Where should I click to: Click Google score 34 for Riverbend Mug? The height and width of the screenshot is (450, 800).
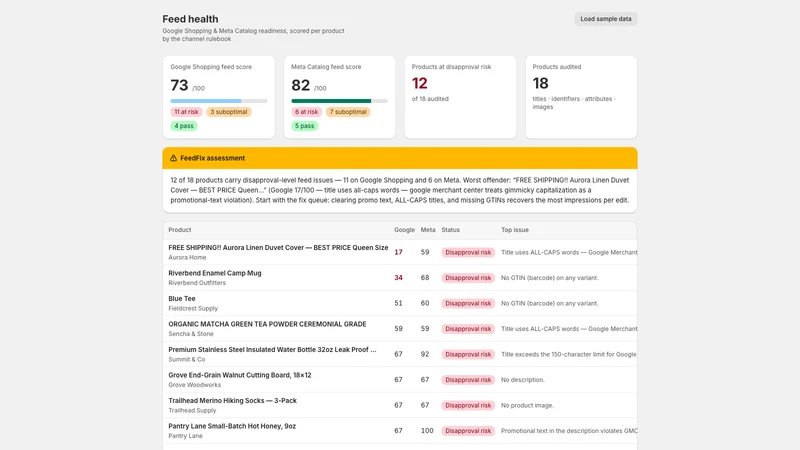point(398,278)
